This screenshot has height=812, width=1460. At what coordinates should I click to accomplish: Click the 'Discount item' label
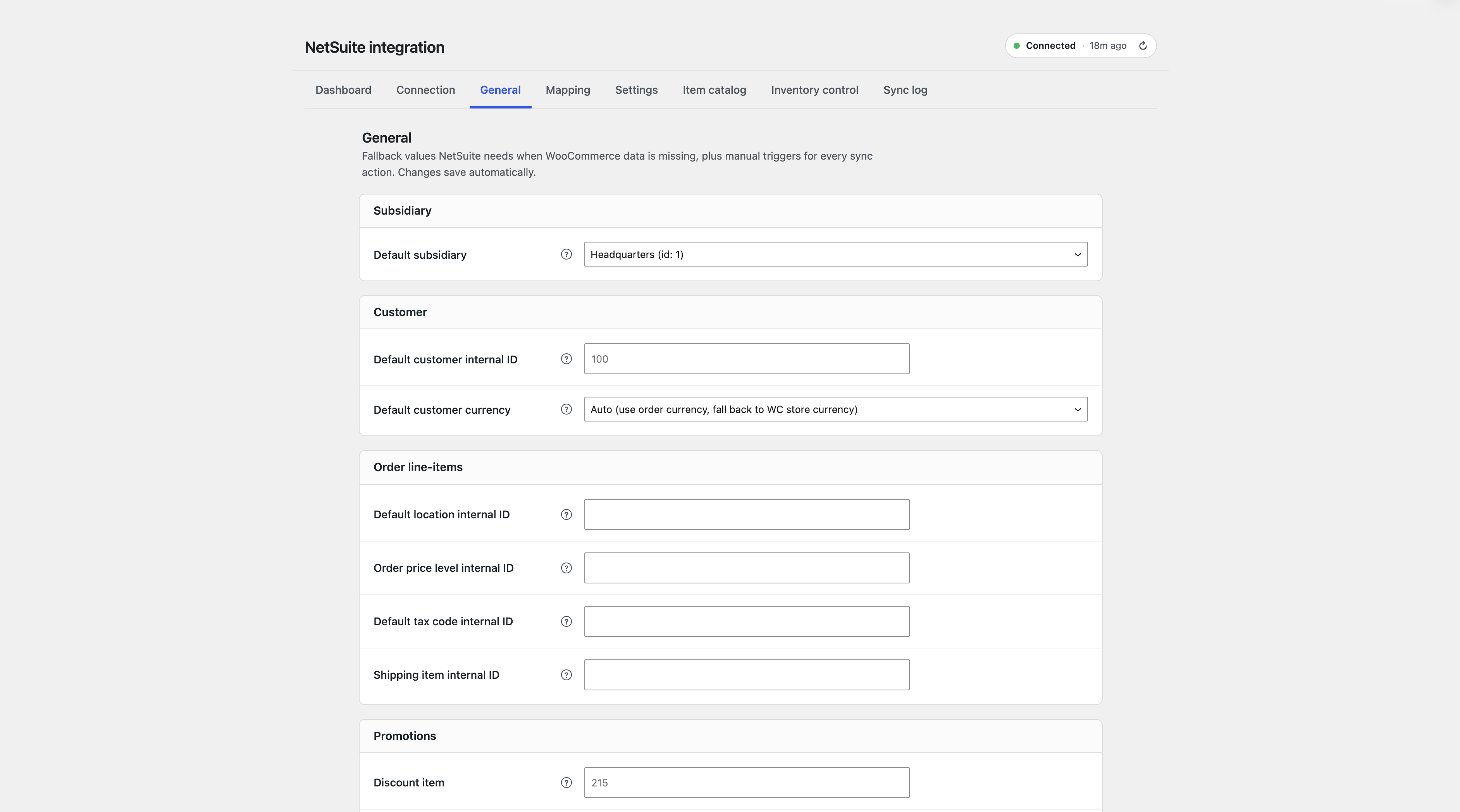tap(409, 783)
